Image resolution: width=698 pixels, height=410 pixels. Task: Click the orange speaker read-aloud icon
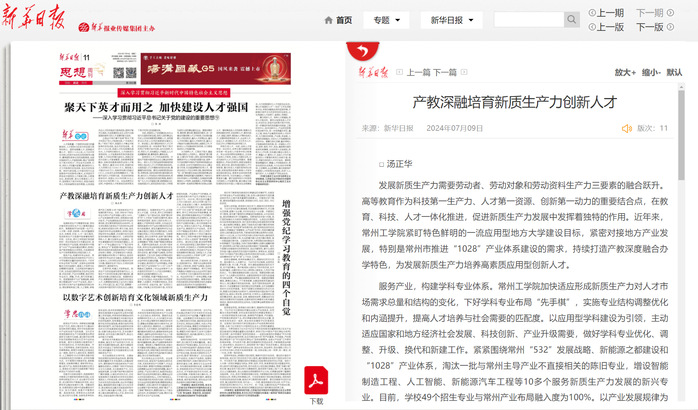627,129
